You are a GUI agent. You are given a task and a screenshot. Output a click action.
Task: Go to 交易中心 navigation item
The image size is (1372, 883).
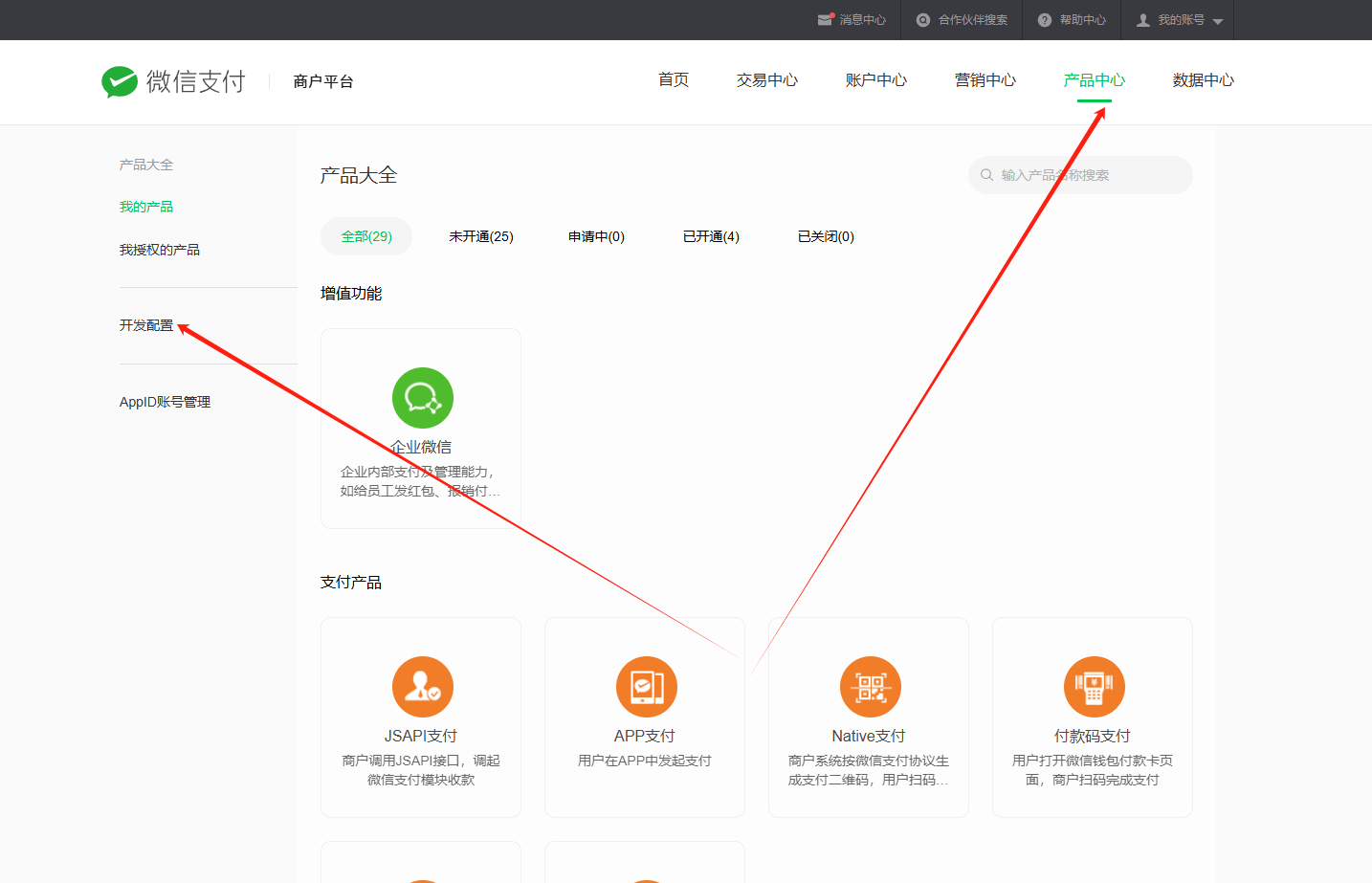767,80
